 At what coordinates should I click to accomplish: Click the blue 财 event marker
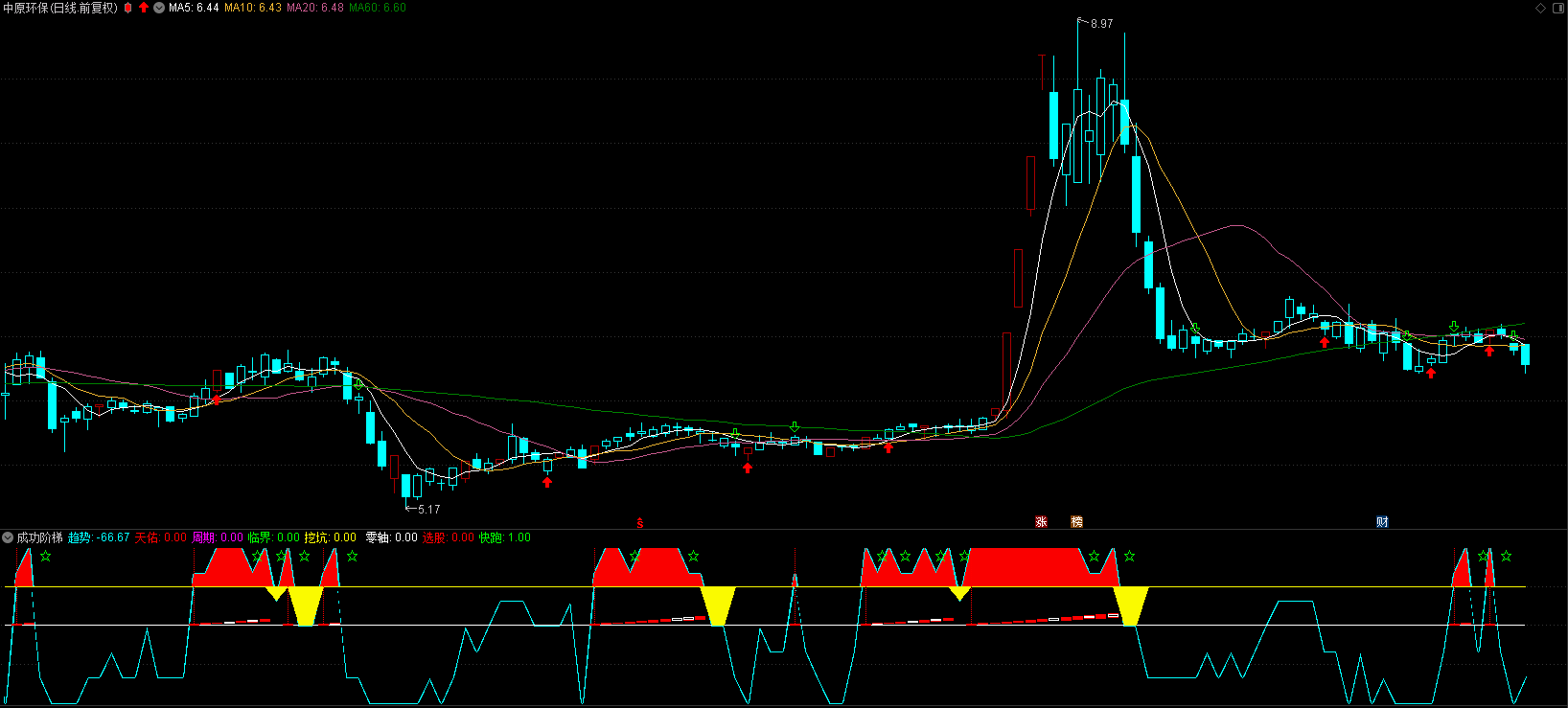coord(1382,522)
